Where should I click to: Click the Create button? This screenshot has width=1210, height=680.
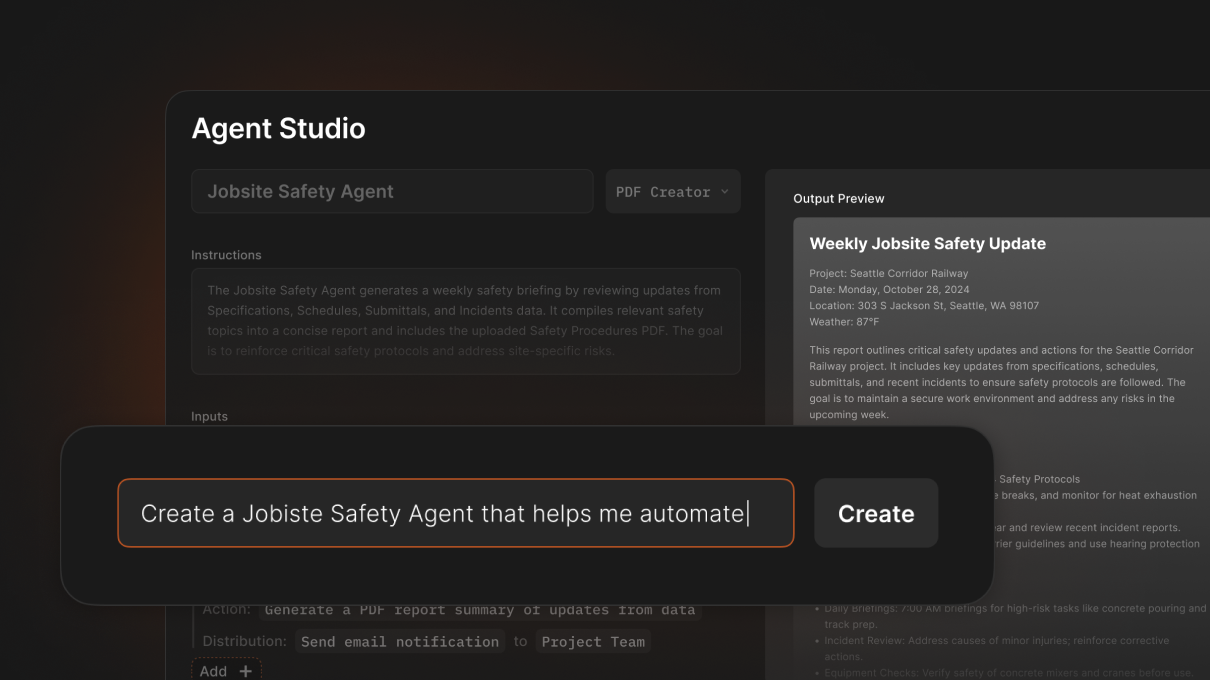click(875, 513)
